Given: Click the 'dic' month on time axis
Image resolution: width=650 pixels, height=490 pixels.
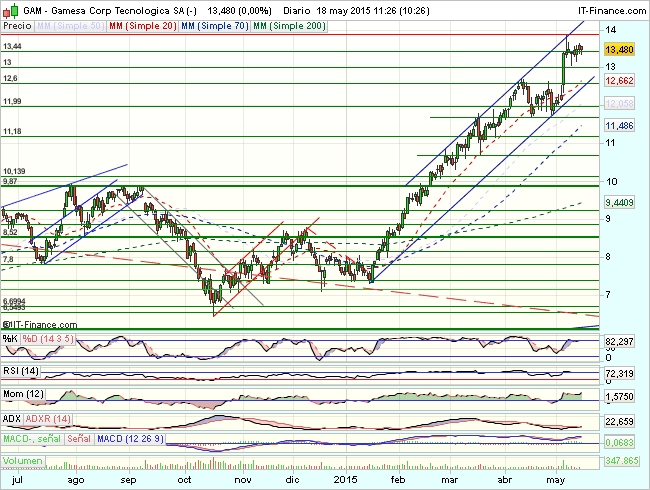Looking at the screenshot, I should pyautogui.click(x=292, y=480).
